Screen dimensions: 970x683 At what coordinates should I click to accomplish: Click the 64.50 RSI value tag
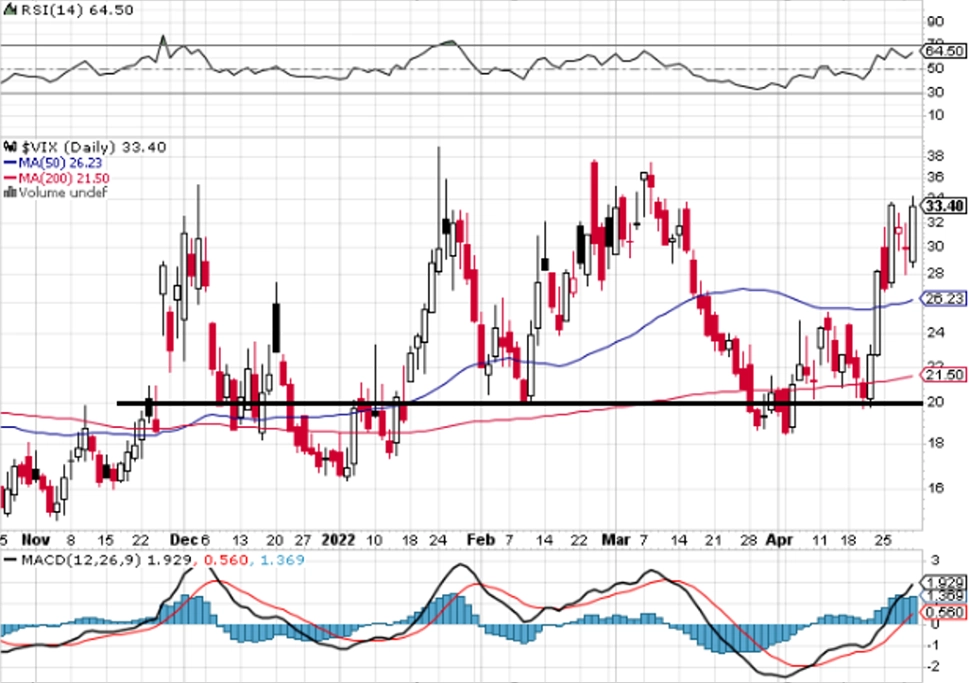943,51
